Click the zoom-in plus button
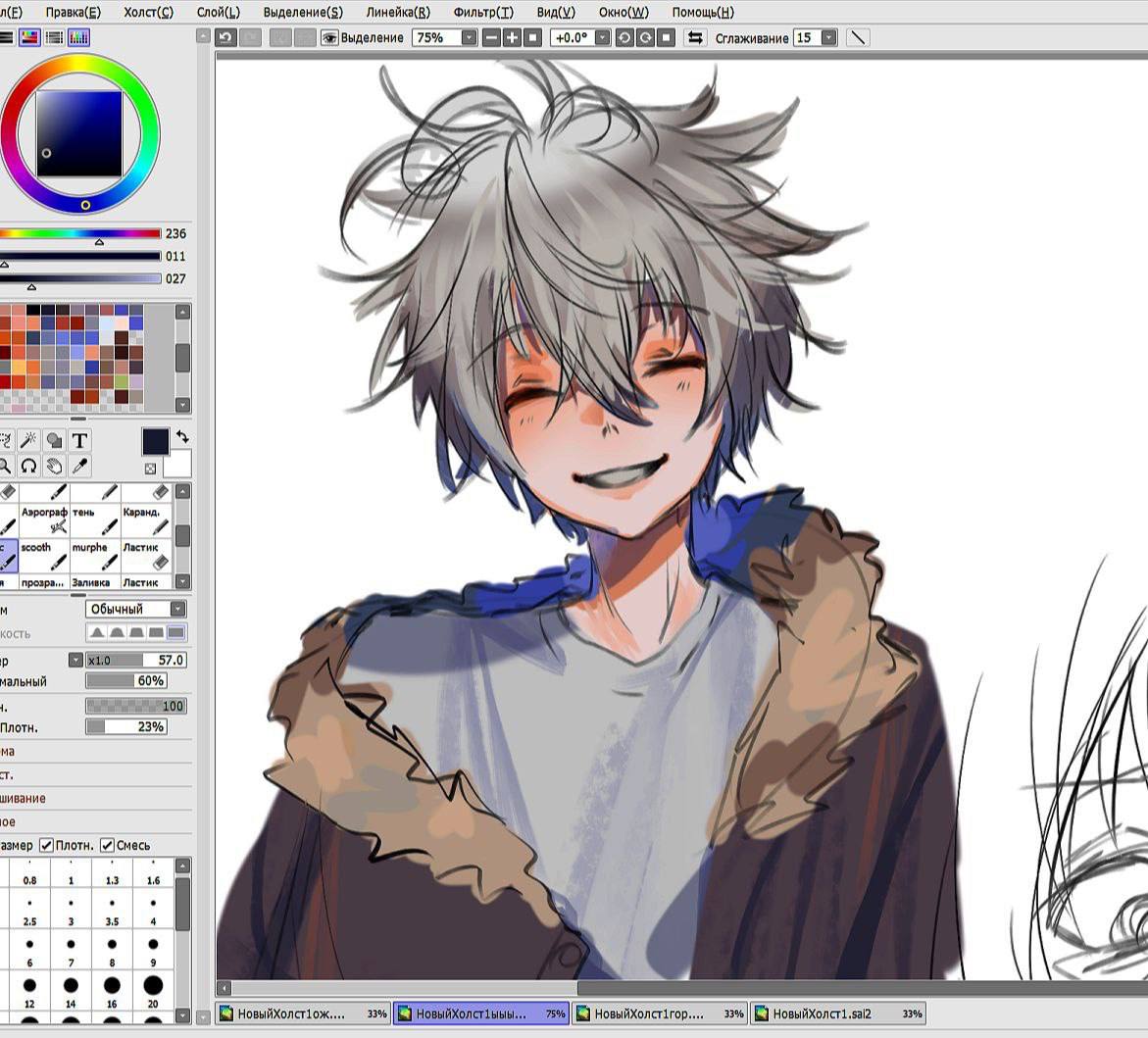The image size is (1148, 1038). point(512,37)
